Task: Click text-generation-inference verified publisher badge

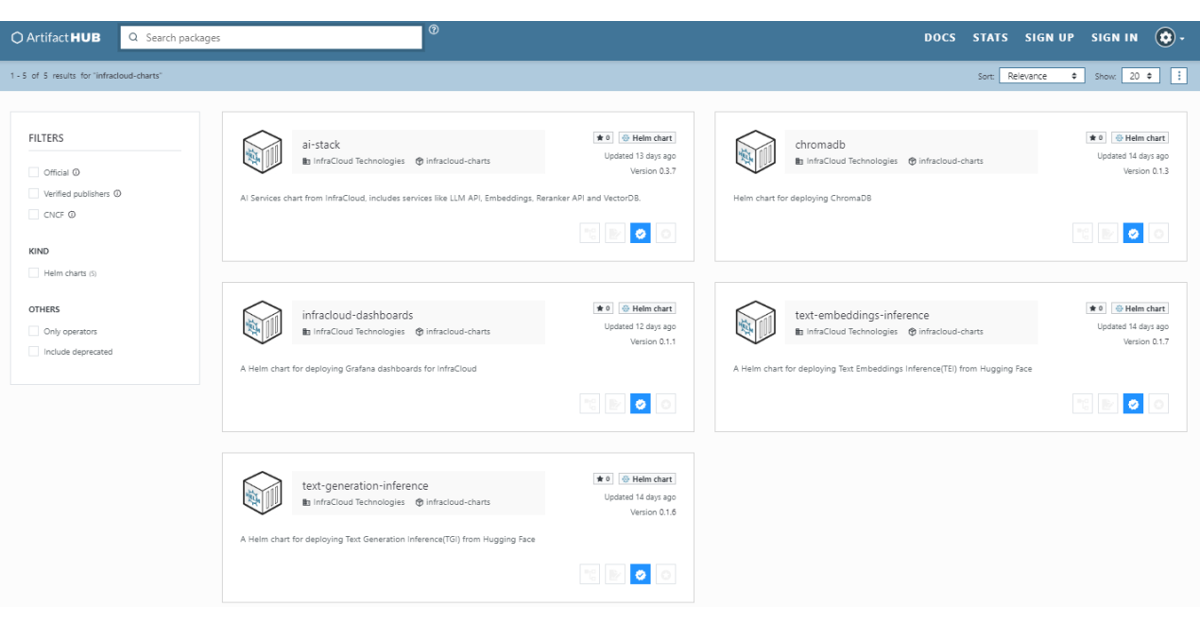Action: [641, 575]
